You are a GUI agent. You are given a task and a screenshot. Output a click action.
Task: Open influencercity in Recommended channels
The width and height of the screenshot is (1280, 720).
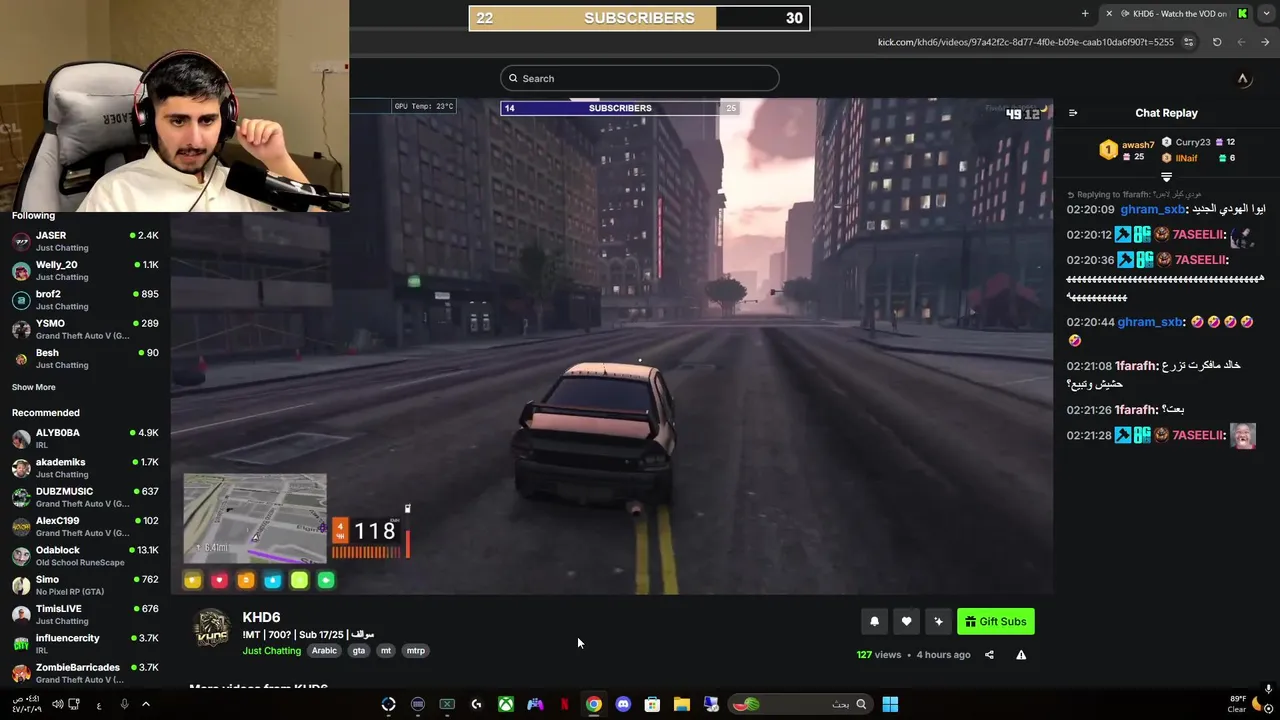[x=85, y=643]
